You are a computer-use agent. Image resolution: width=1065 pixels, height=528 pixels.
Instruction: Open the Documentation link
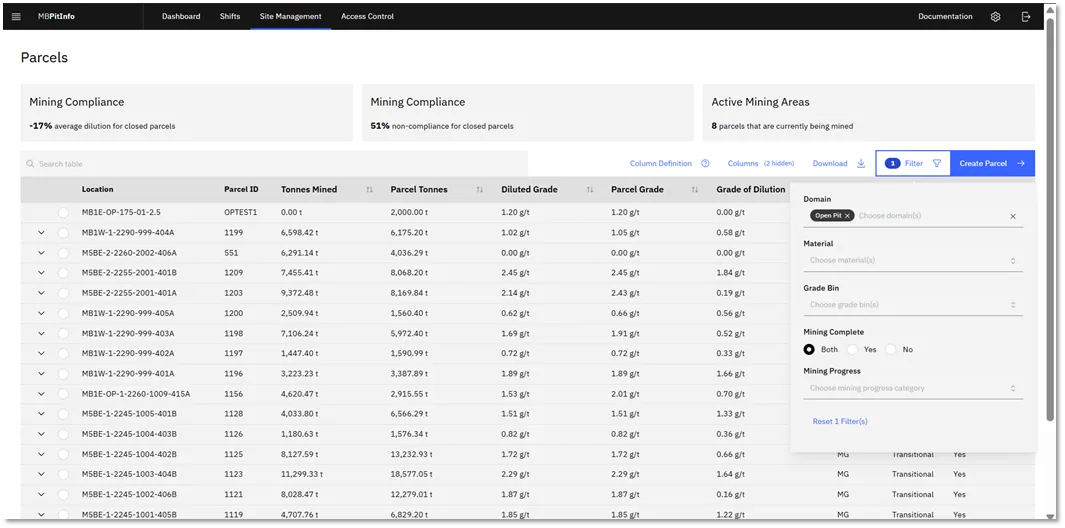point(945,16)
